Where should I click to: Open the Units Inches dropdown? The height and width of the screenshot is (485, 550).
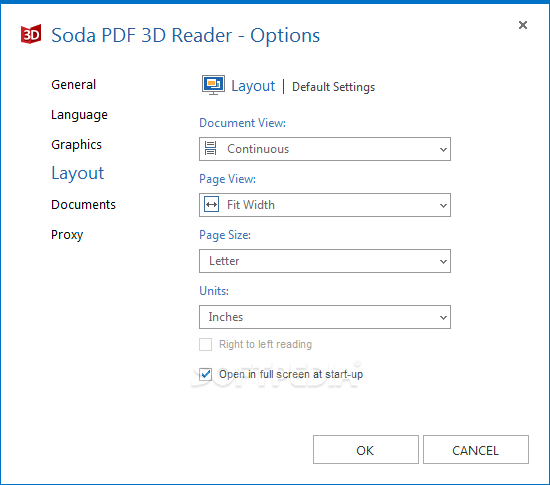pos(325,317)
